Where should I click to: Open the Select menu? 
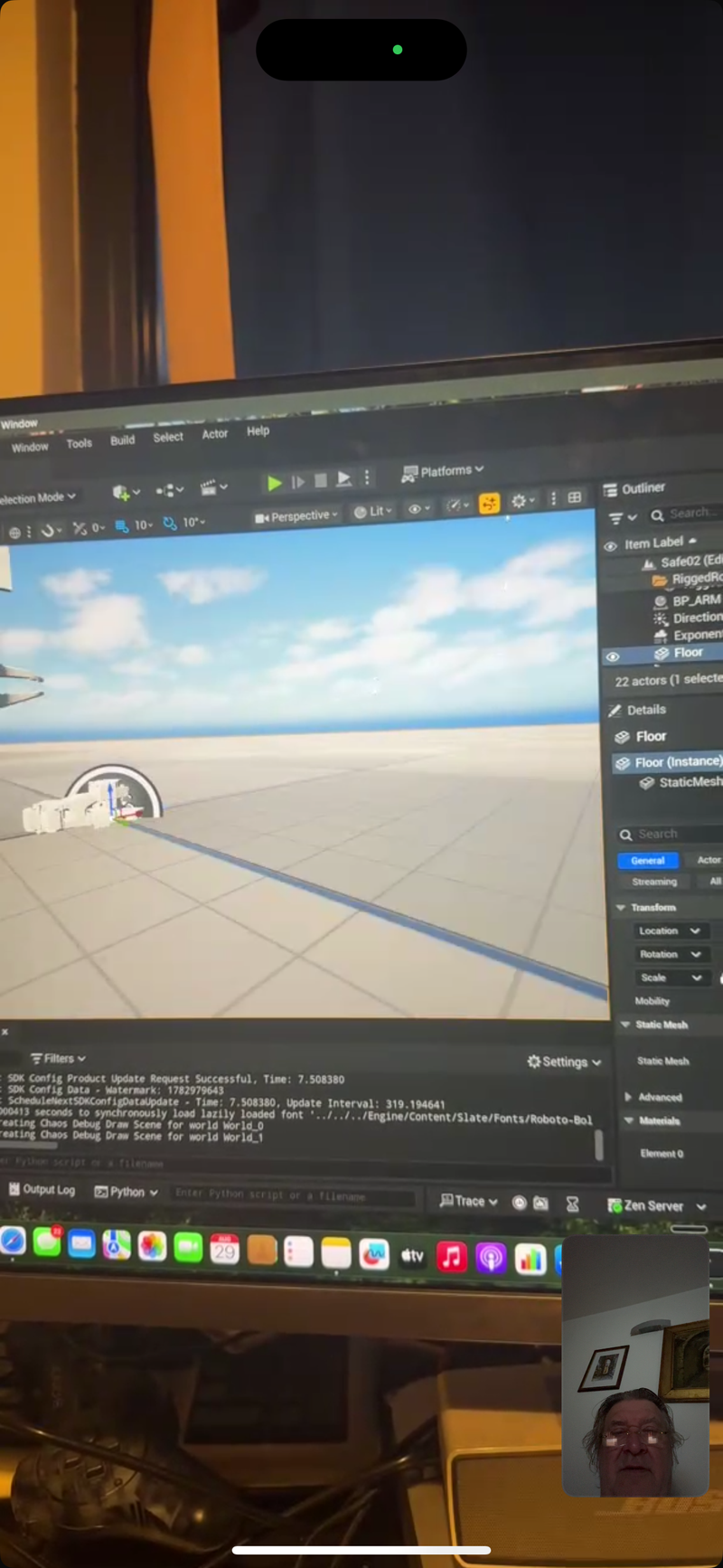[x=168, y=437]
